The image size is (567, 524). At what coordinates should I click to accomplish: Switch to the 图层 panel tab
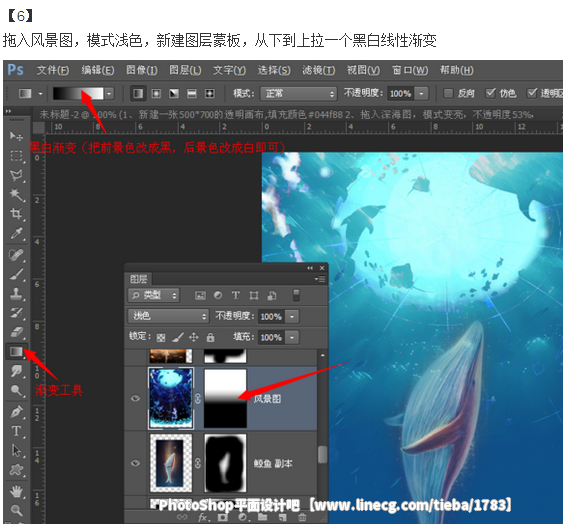(138, 279)
